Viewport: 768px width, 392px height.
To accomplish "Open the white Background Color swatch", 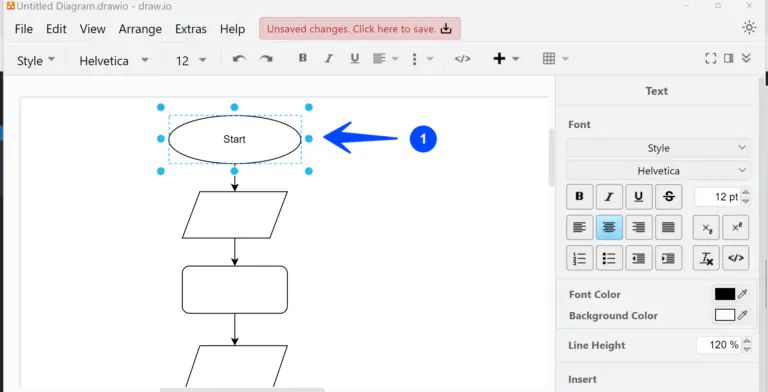I will [x=724, y=315].
